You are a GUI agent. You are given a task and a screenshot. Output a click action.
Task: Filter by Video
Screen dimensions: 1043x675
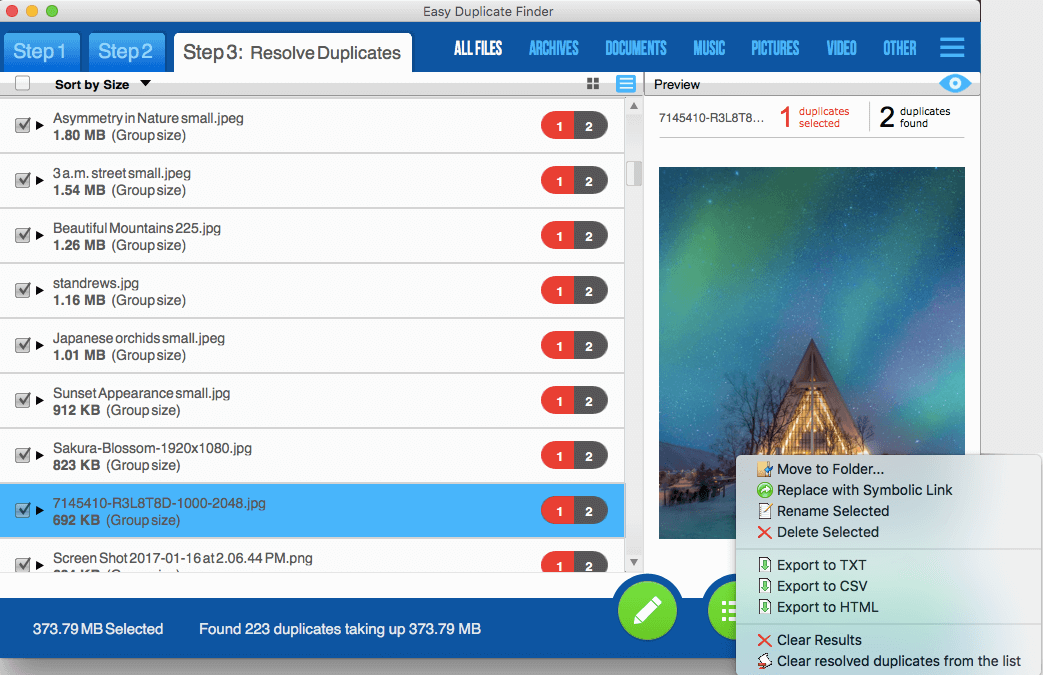(841, 48)
